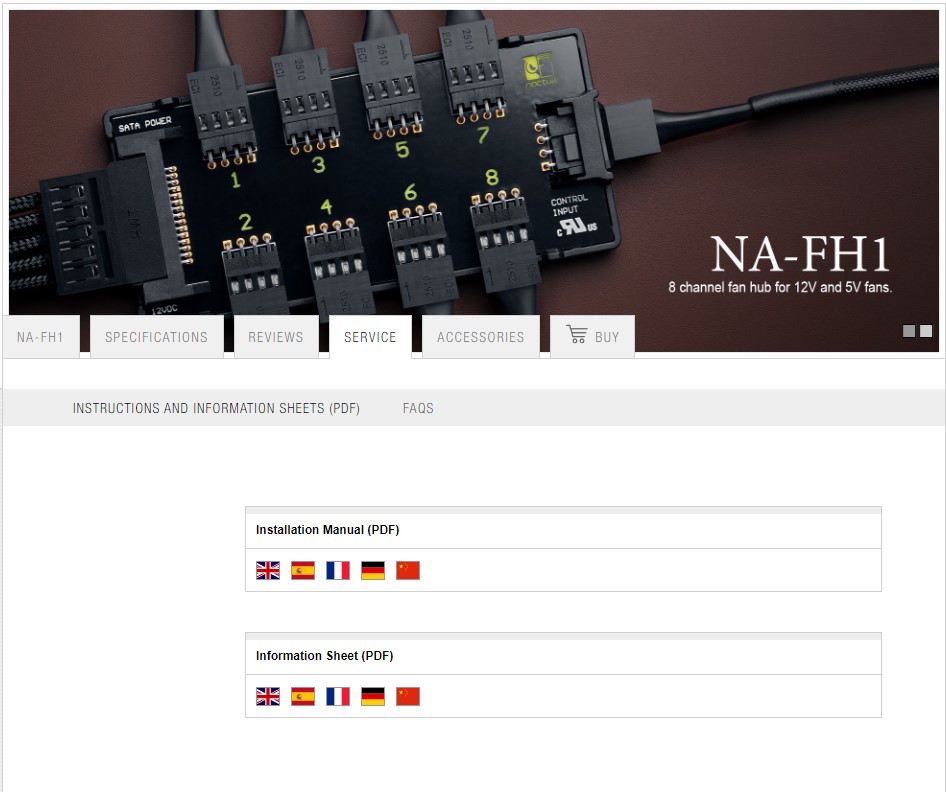This screenshot has height=792, width=946.
Task: Open Instructions and Information Sheets (PDF) section
Action: [x=216, y=408]
